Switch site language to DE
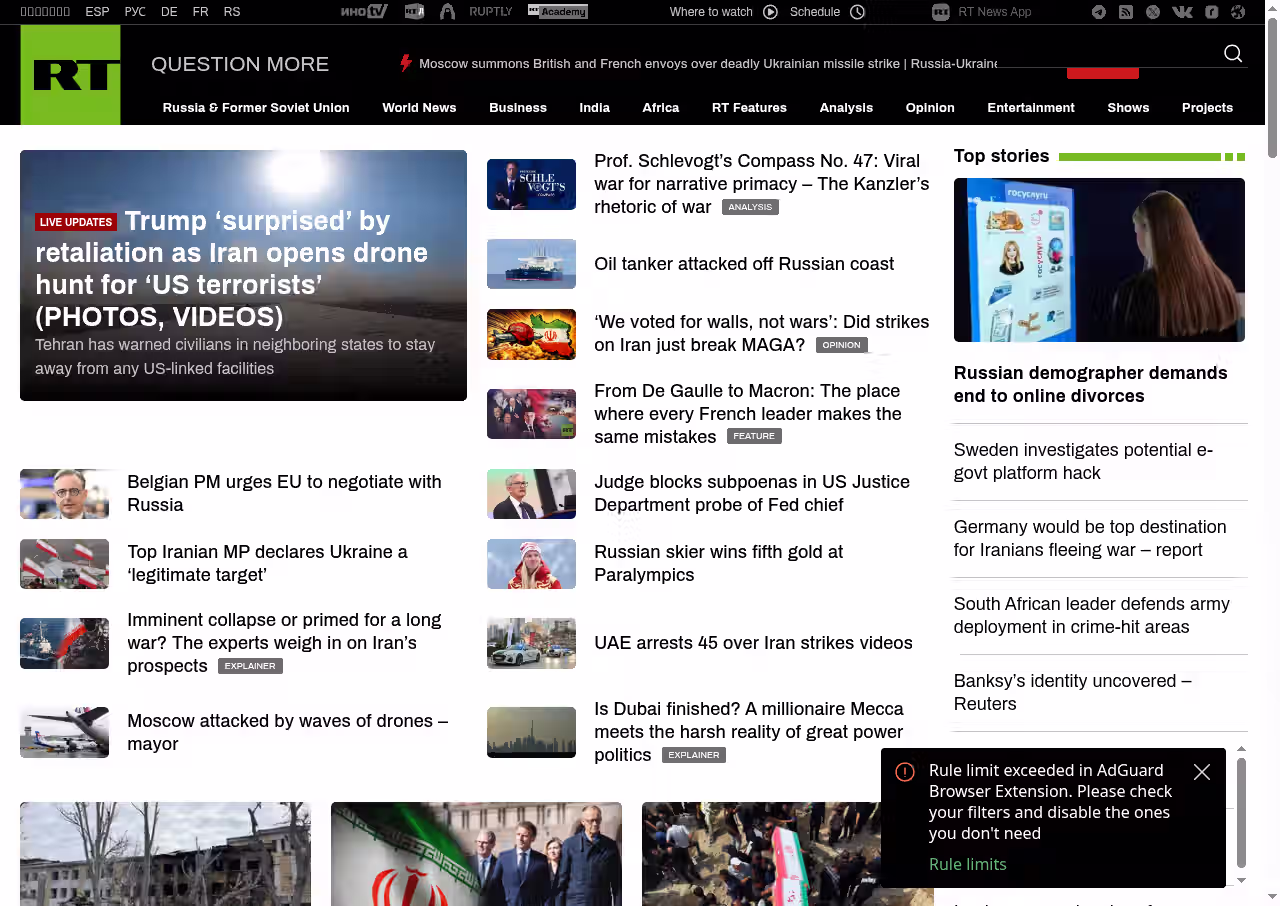 169,12
